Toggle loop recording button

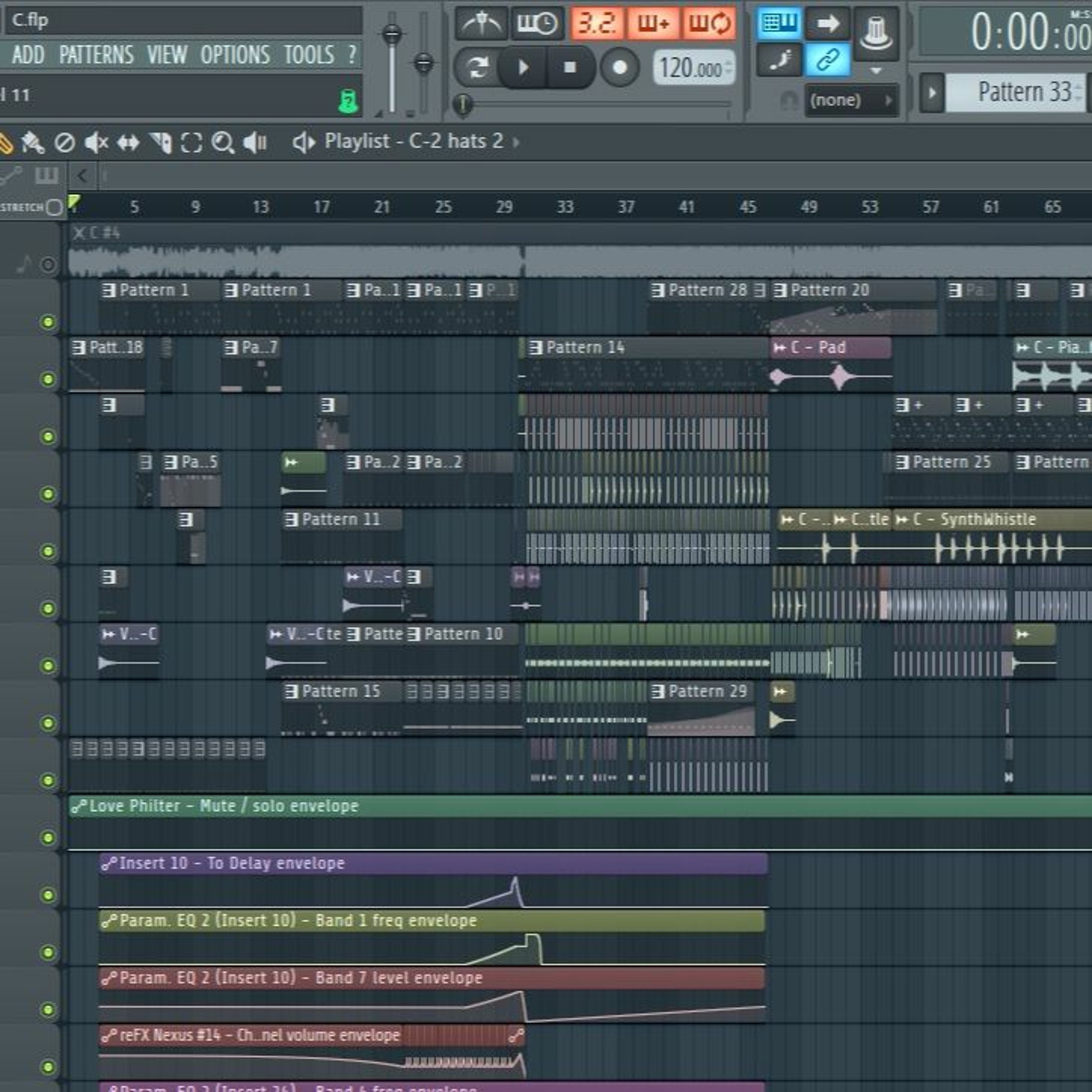709,23
